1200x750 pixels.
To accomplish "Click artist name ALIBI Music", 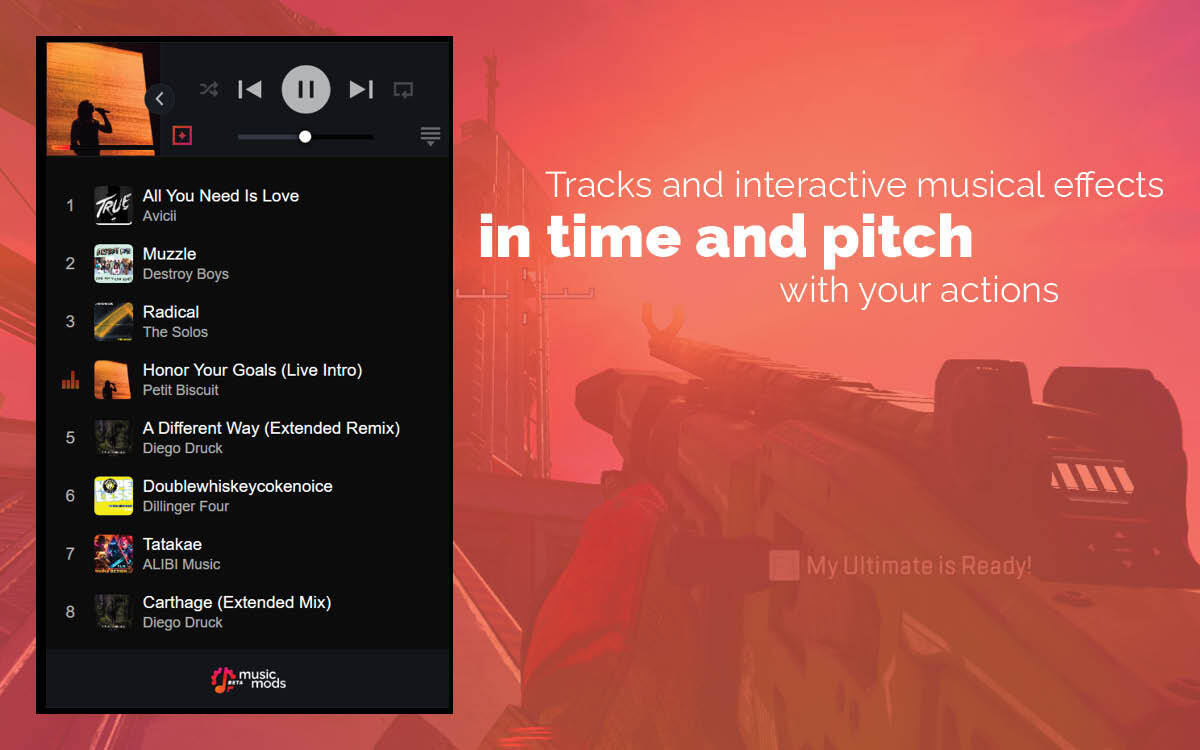I will click(x=182, y=564).
